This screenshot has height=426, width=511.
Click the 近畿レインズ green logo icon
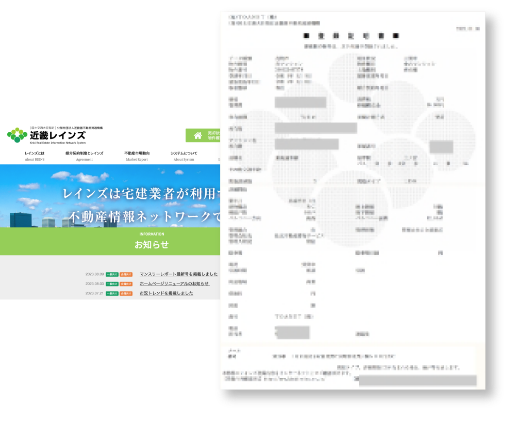17,135
